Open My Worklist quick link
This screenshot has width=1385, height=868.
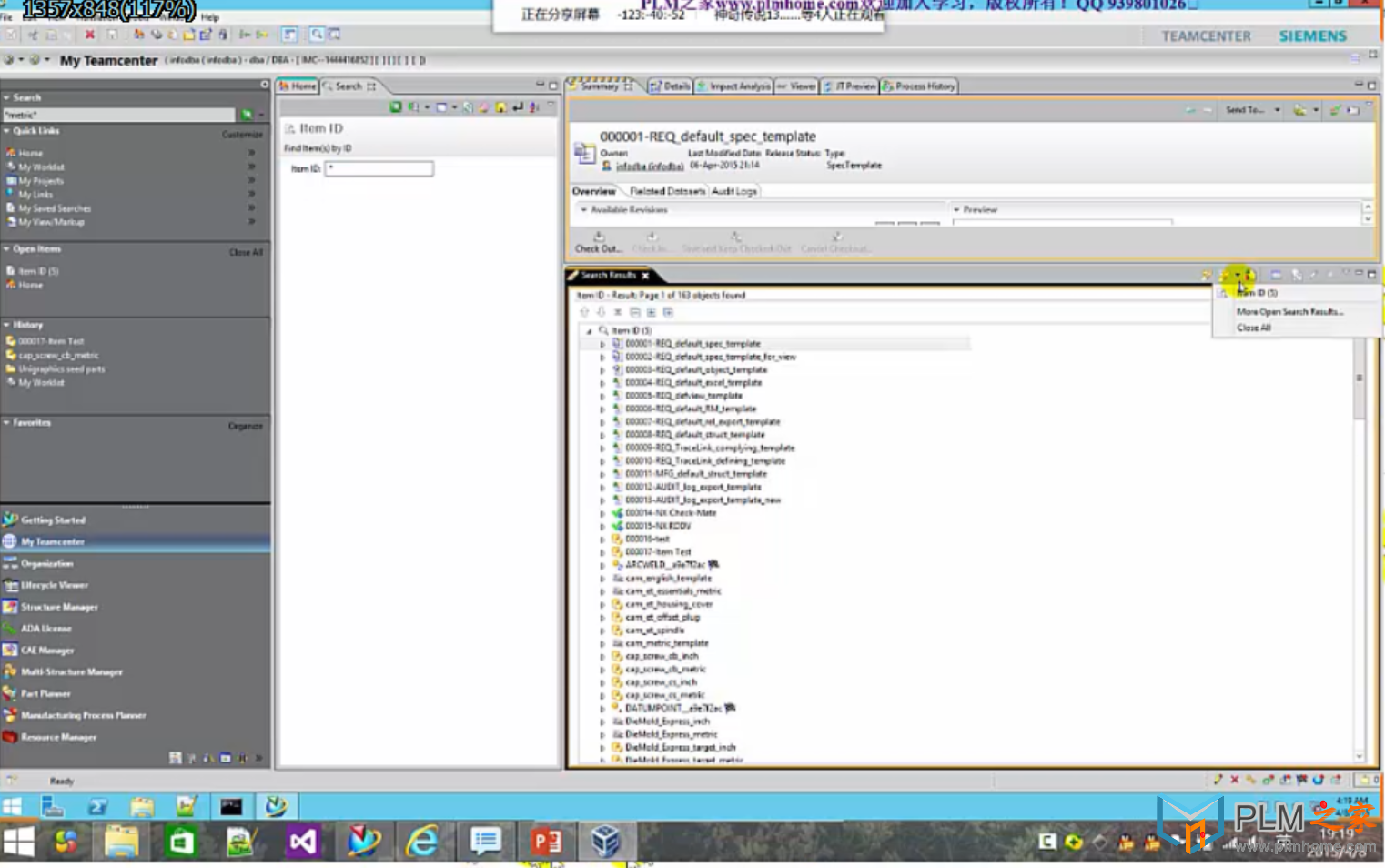point(41,167)
